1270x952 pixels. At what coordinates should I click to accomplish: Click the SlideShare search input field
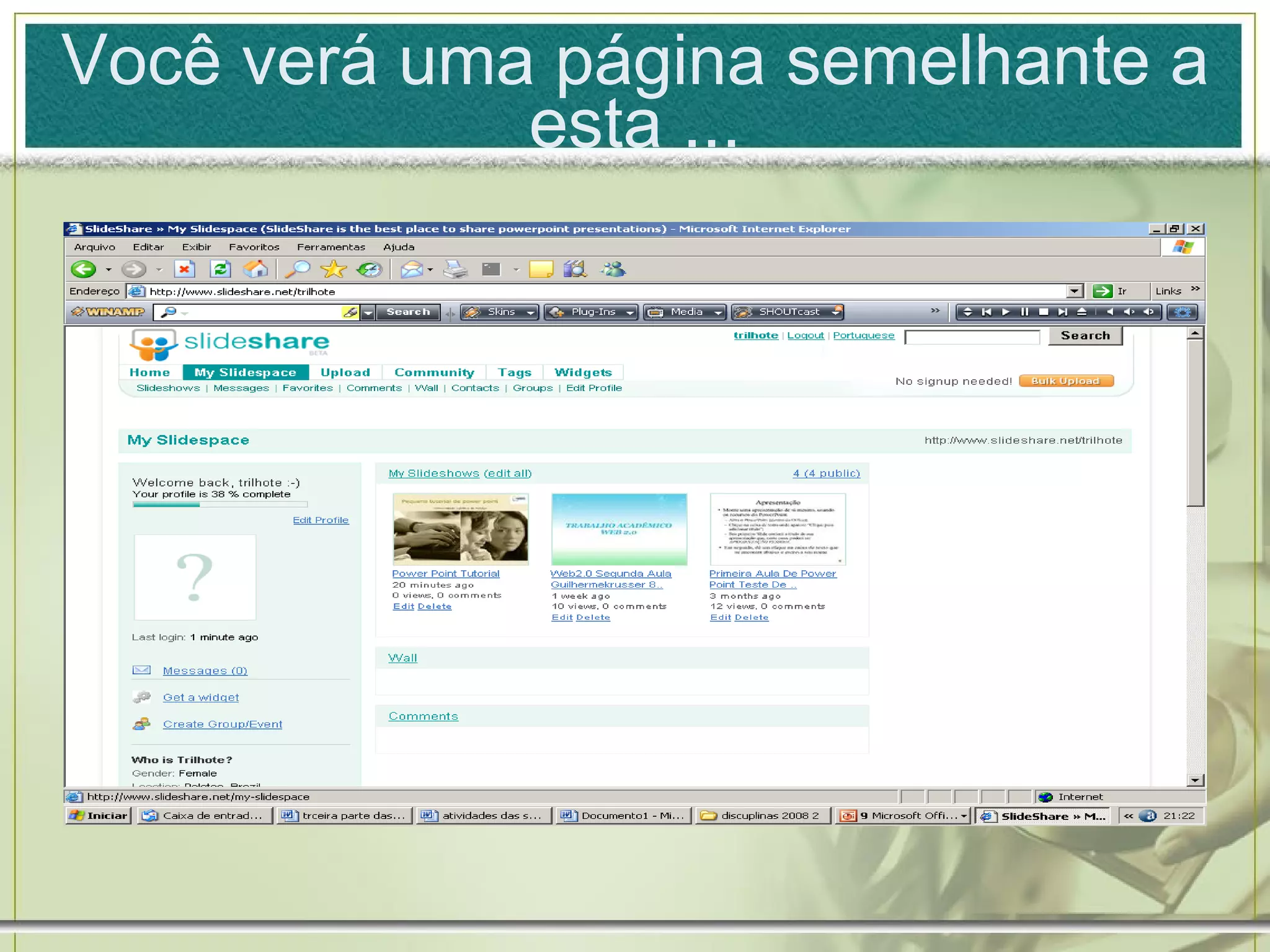(972, 337)
